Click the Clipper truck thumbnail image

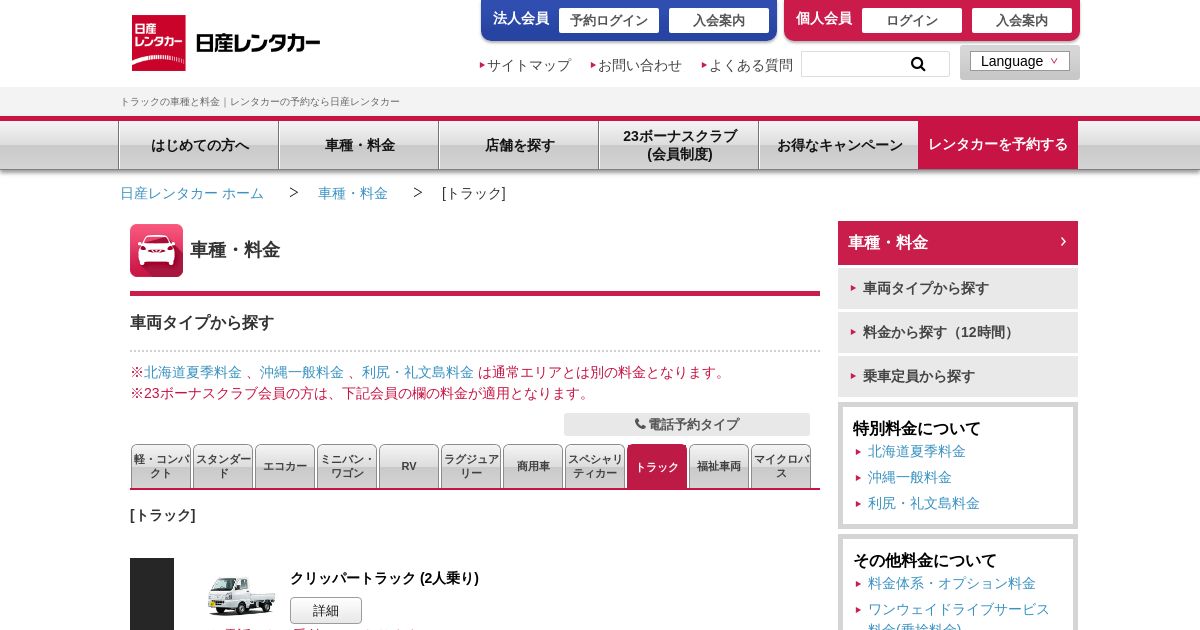point(241,595)
